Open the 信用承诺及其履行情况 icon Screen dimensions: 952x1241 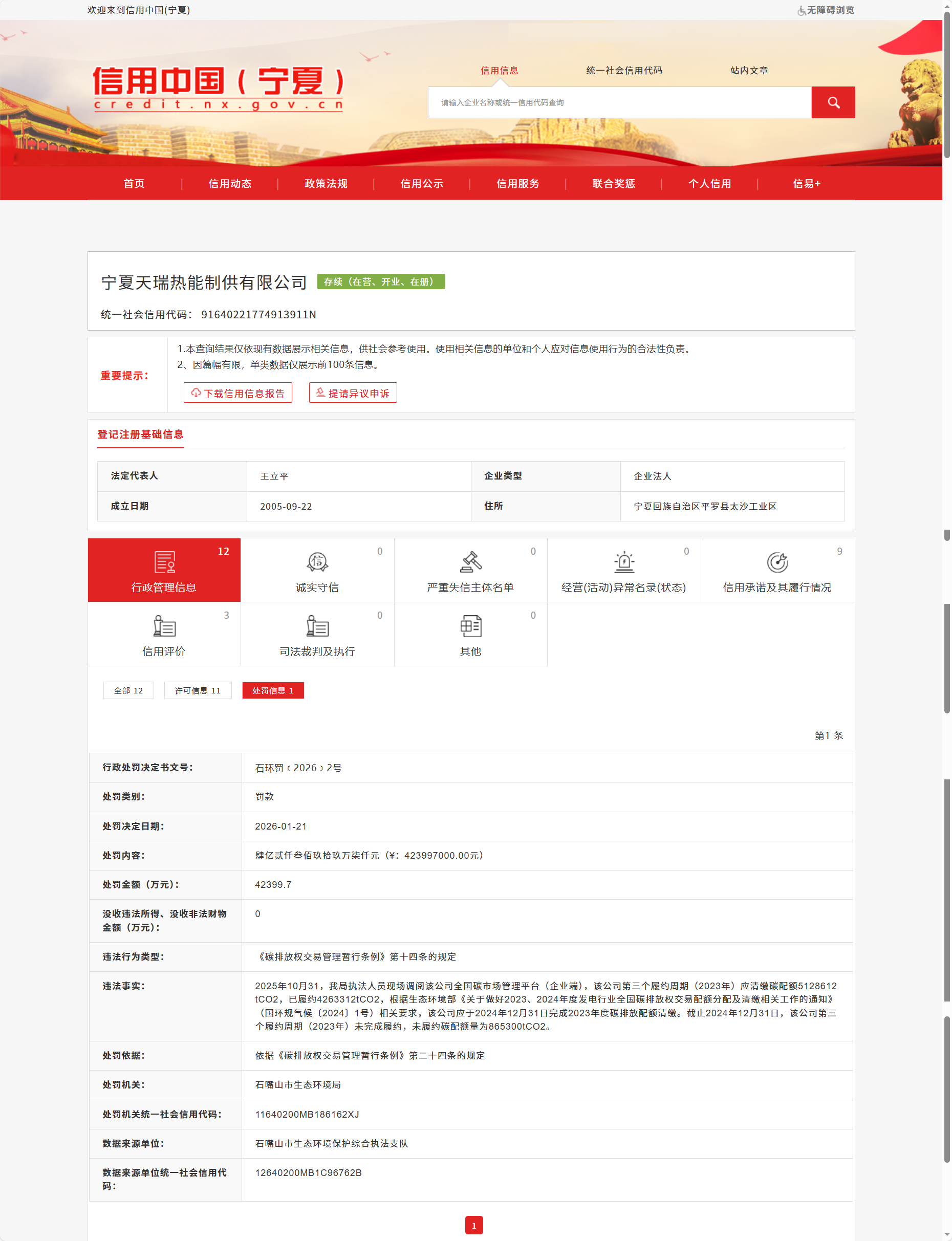tap(777, 562)
